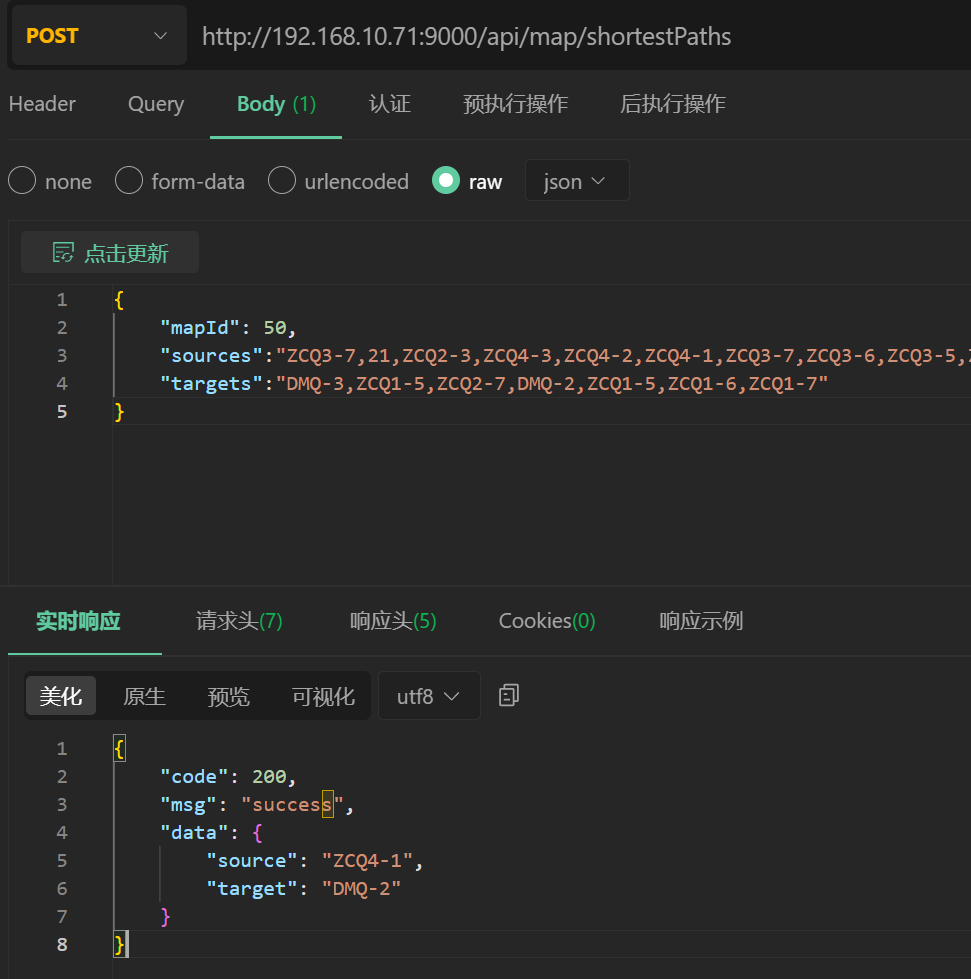Choose the urlencoded body option
971x979 pixels.
(282, 181)
